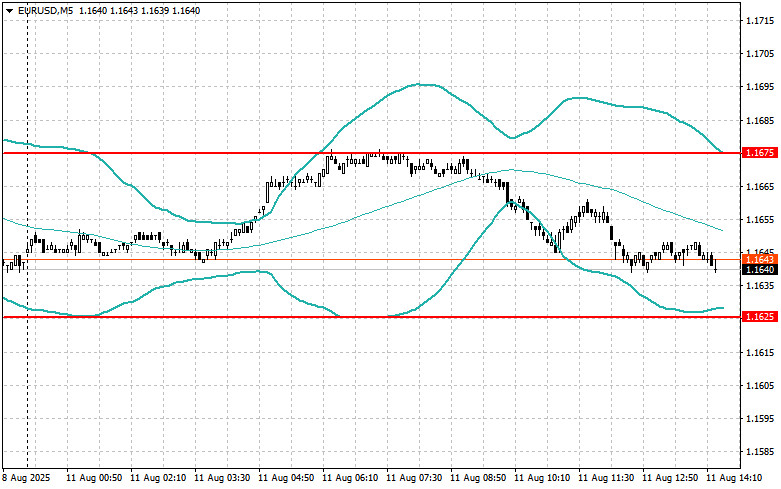Click the 11 Aug 03:30 time label

point(222,478)
